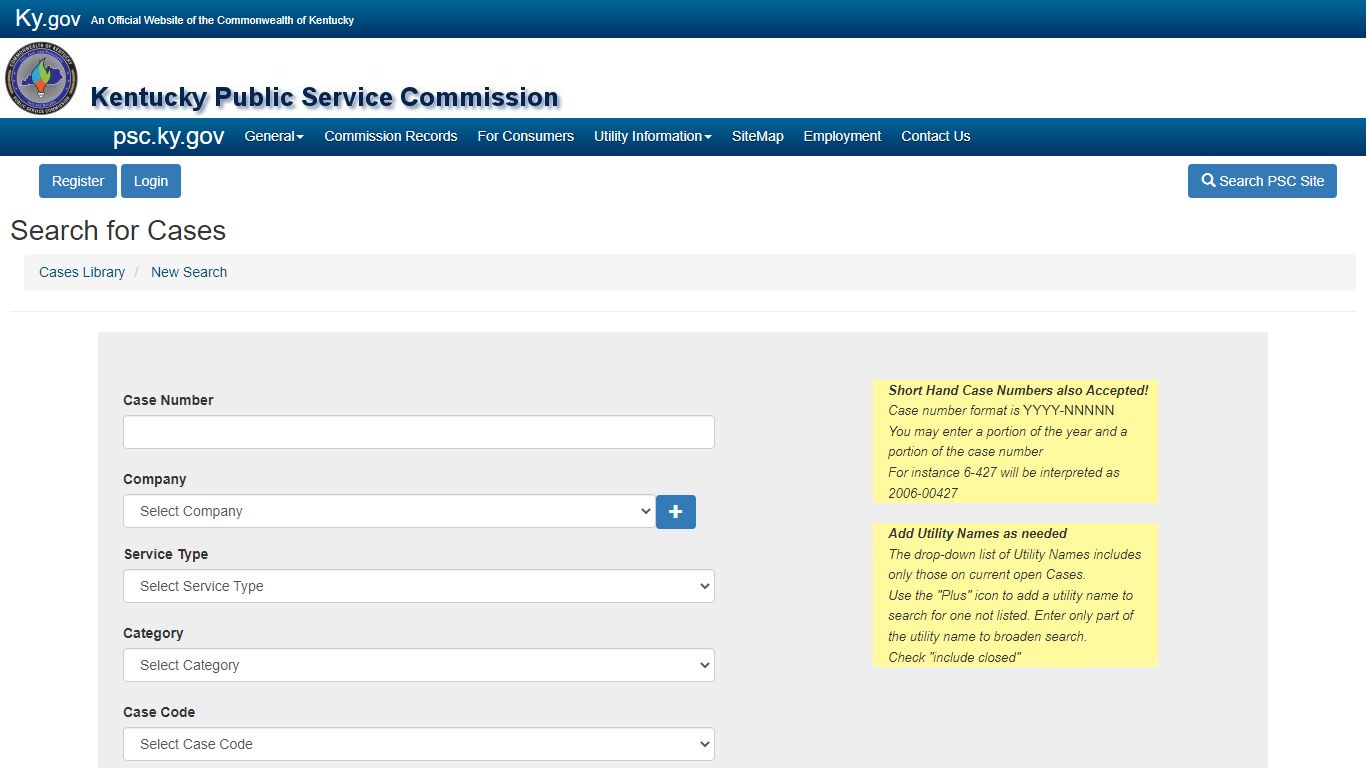Screen dimensions: 1366x768
Task: Go to Commission Records
Action: click(x=391, y=136)
